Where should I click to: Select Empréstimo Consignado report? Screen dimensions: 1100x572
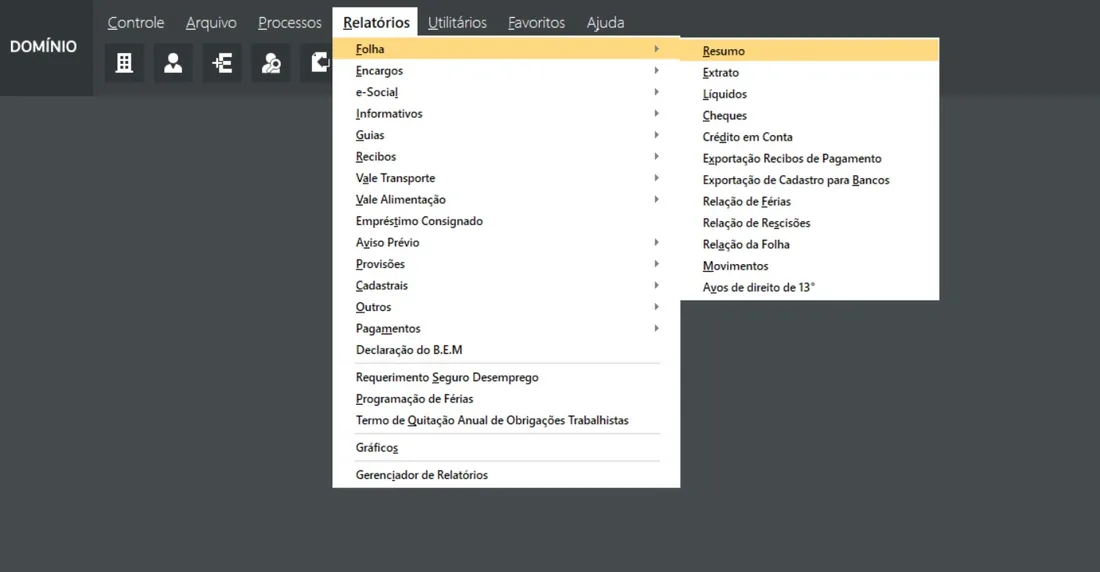pos(507,221)
